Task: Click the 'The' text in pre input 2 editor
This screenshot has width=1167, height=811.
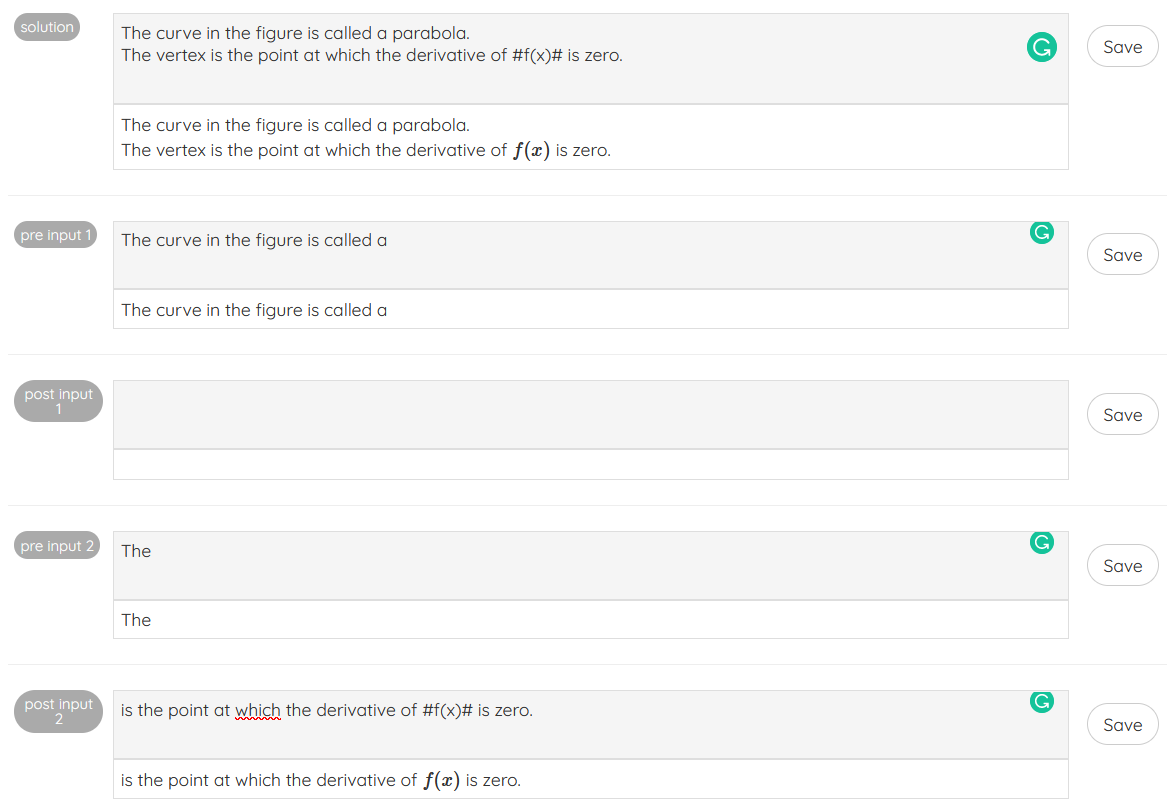Action: pyautogui.click(x=136, y=550)
